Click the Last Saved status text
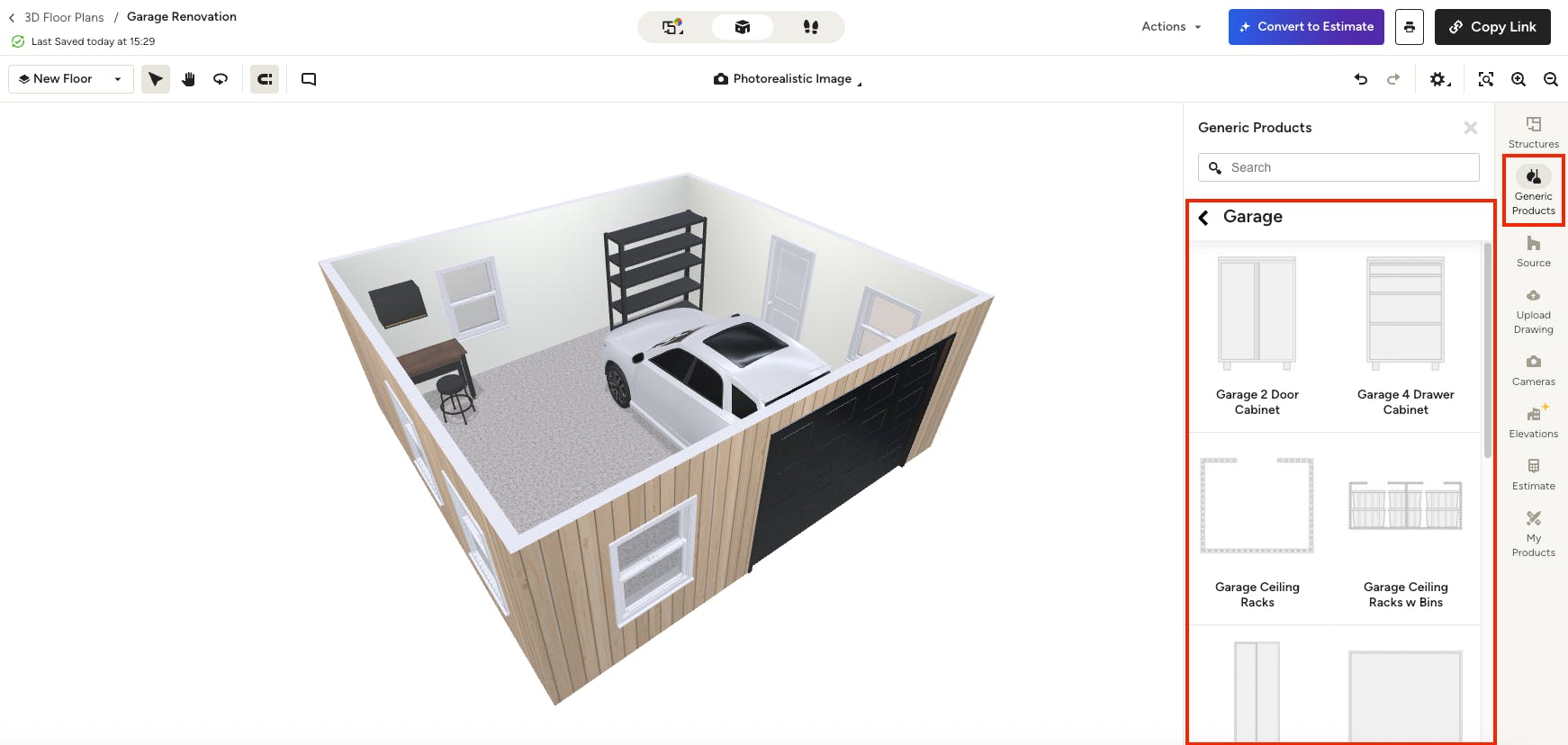Viewport: 1568px width, 745px height. [x=93, y=41]
